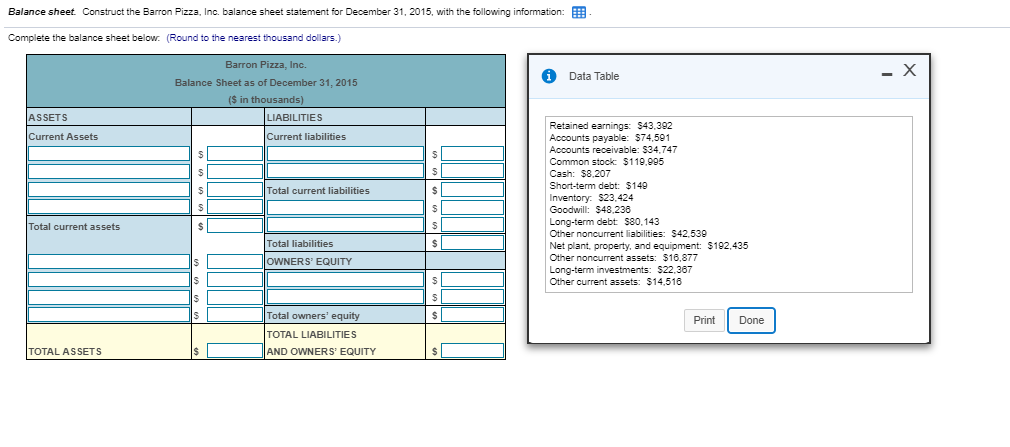Minimize the Data Table popup
Viewport: 1010px width, 447px height.
(x=887, y=73)
